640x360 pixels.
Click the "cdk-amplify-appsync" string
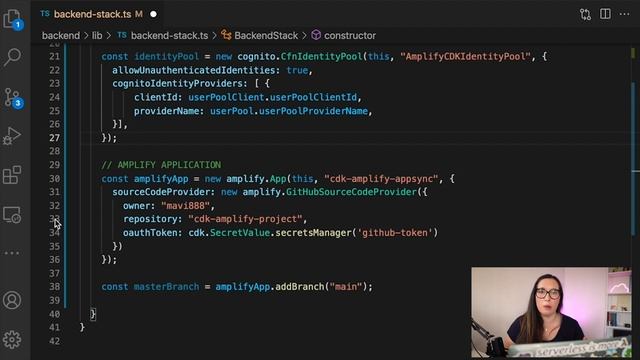click(381, 179)
